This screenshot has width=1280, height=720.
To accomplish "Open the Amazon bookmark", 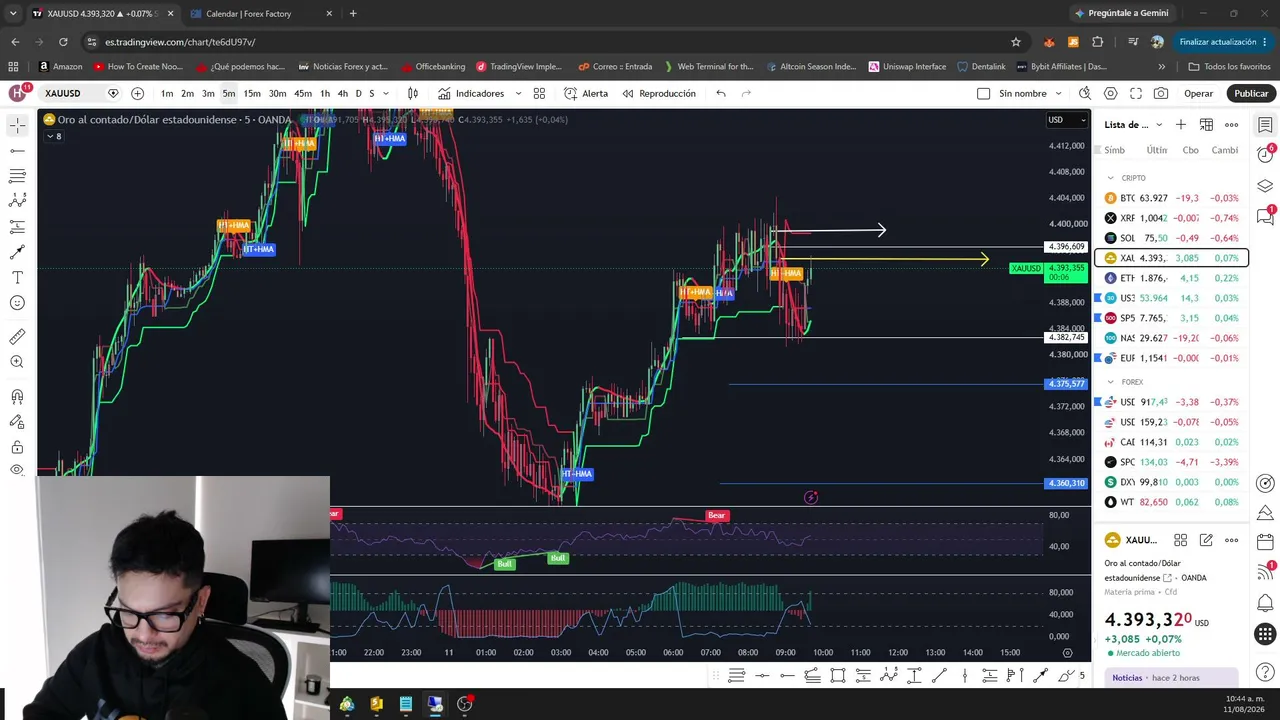I will click(x=60, y=67).
